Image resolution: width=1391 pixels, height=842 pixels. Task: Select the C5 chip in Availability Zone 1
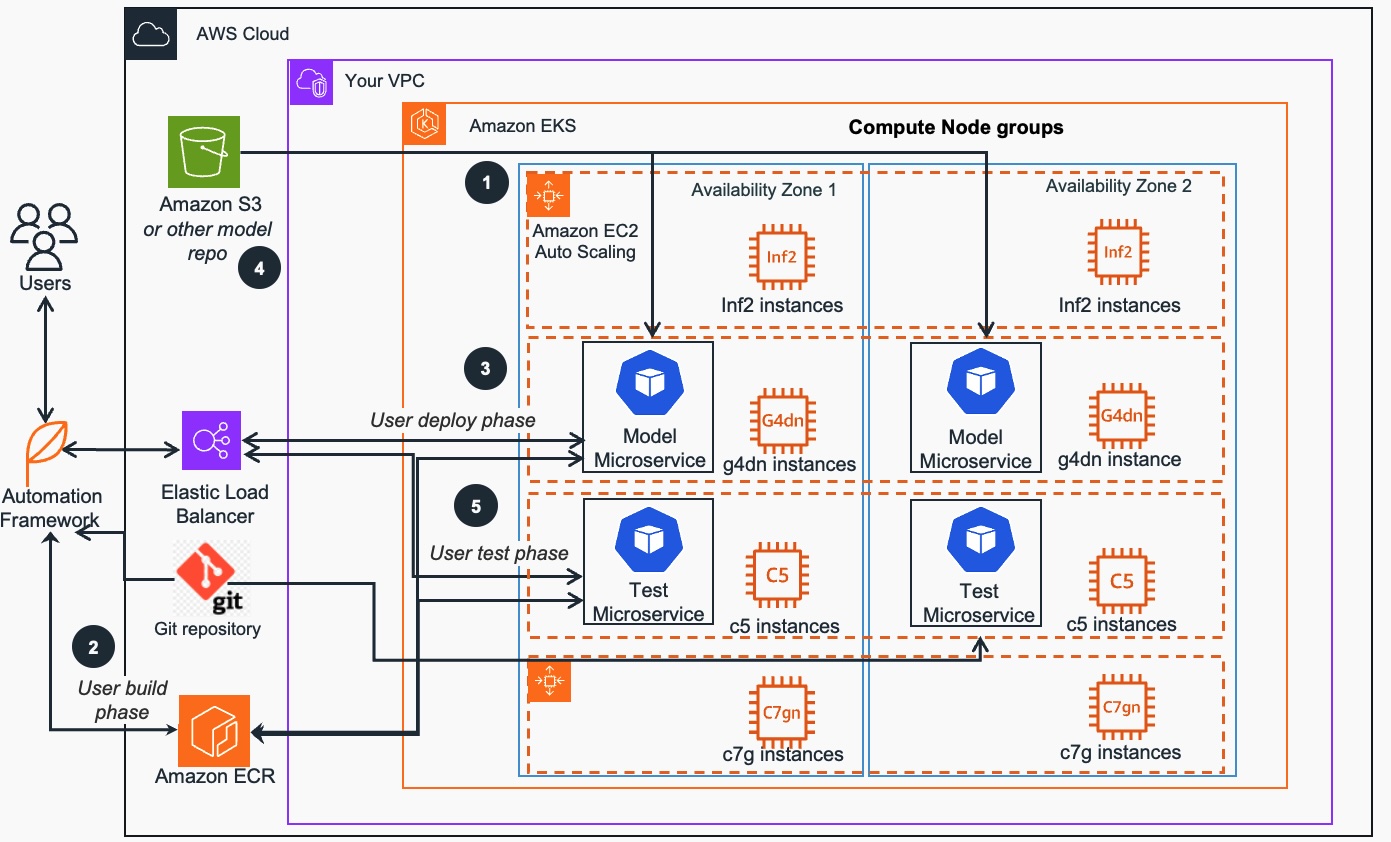[x=777, y=576]
